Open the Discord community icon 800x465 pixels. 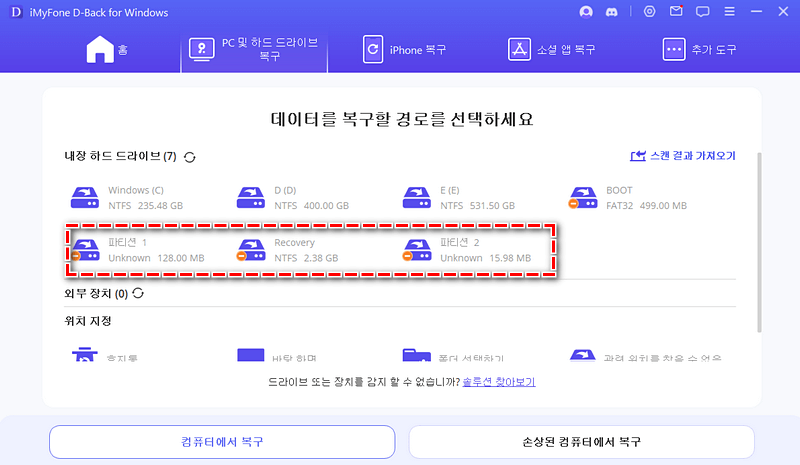[x=611, y=12]
